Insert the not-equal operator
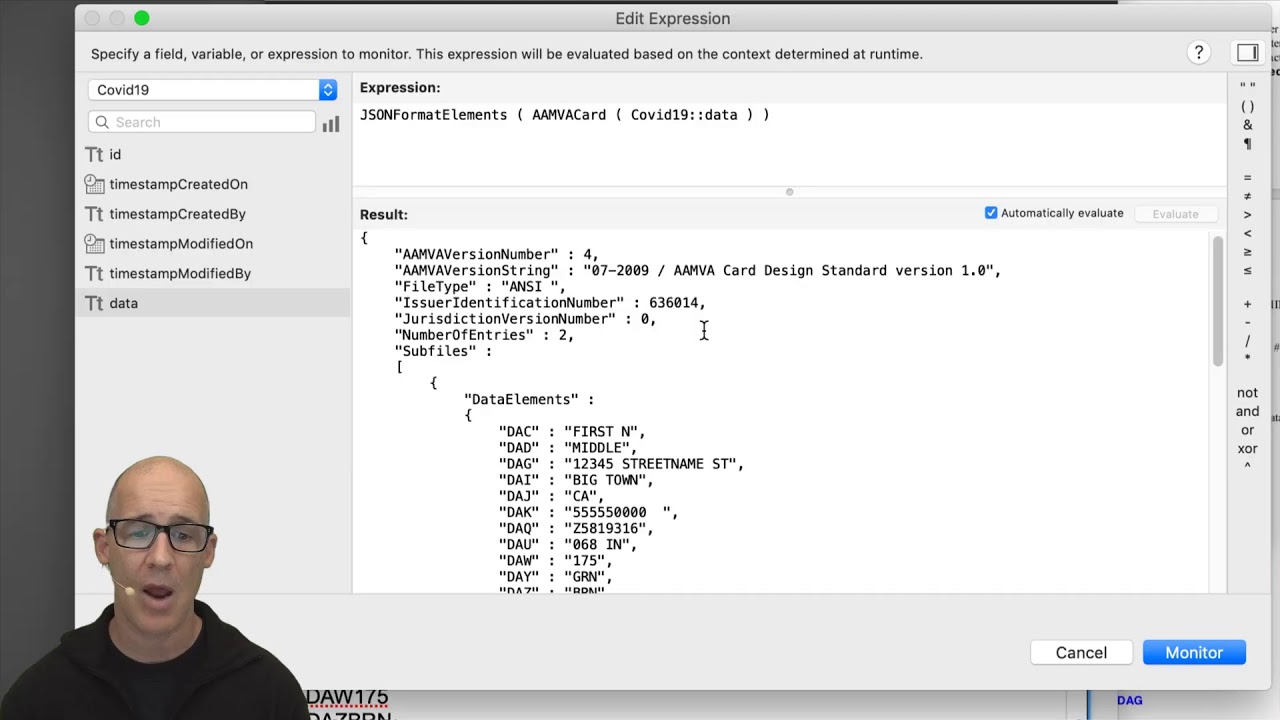The width and height of the screenshot is (1280, 720). [1247, 196]
